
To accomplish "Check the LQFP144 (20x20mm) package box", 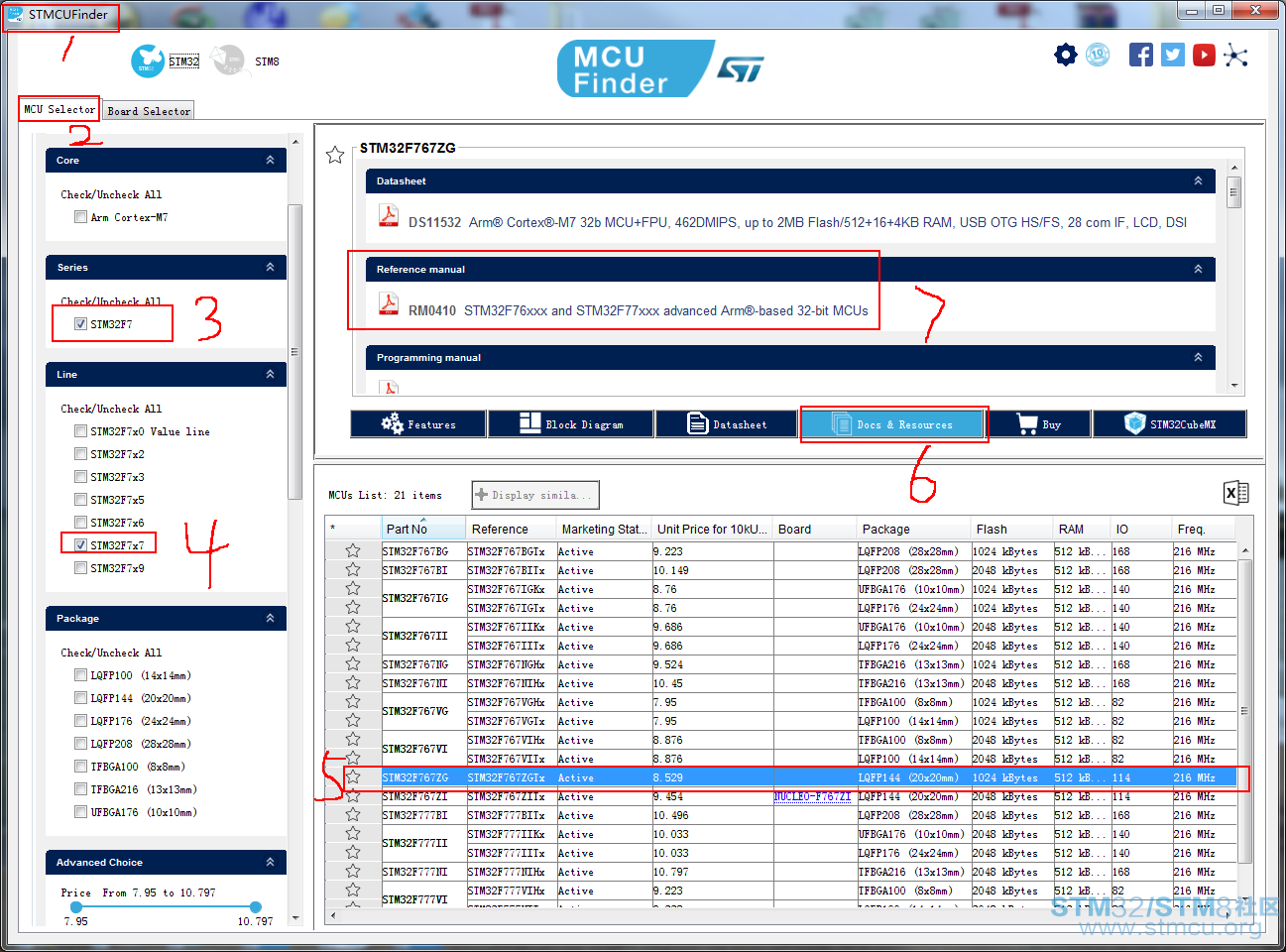I will click(x=80, y=698).
